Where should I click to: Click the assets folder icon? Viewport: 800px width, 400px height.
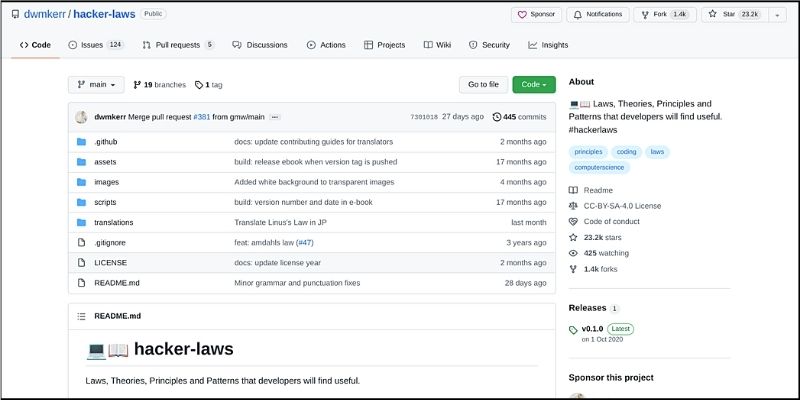81,162
